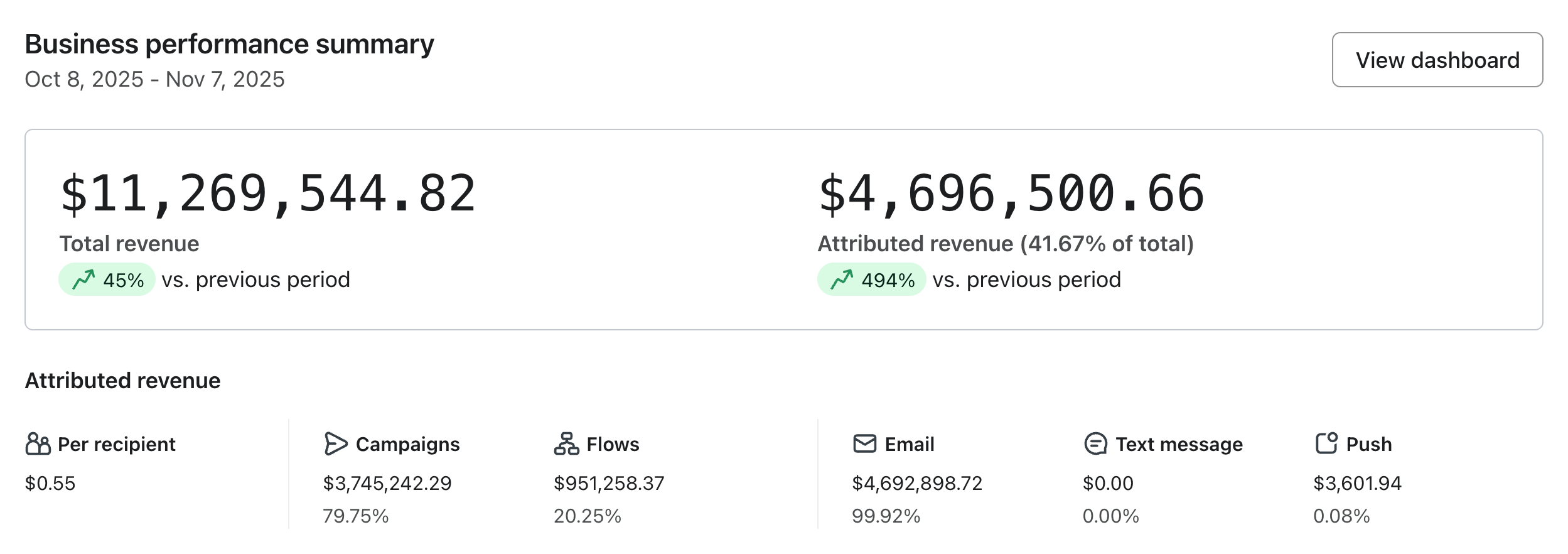Image resolution: width=1568 pixels, height=554 pixels.
Task: Click the Push revenue value $3,601.94
Action: pyautogui.click(x=1357, y=483)
